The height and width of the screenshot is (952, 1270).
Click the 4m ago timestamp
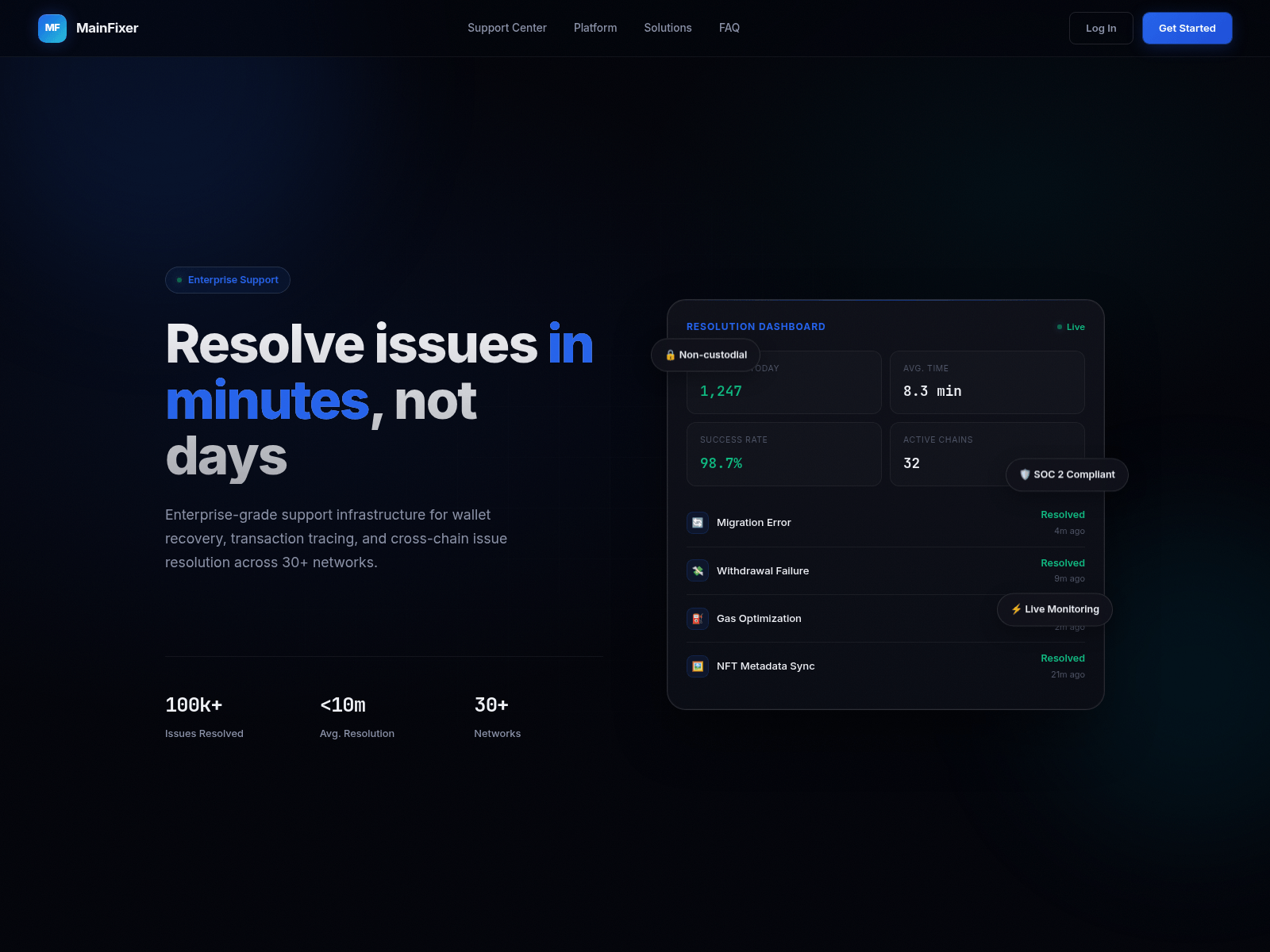click(x=1069, y=532)
